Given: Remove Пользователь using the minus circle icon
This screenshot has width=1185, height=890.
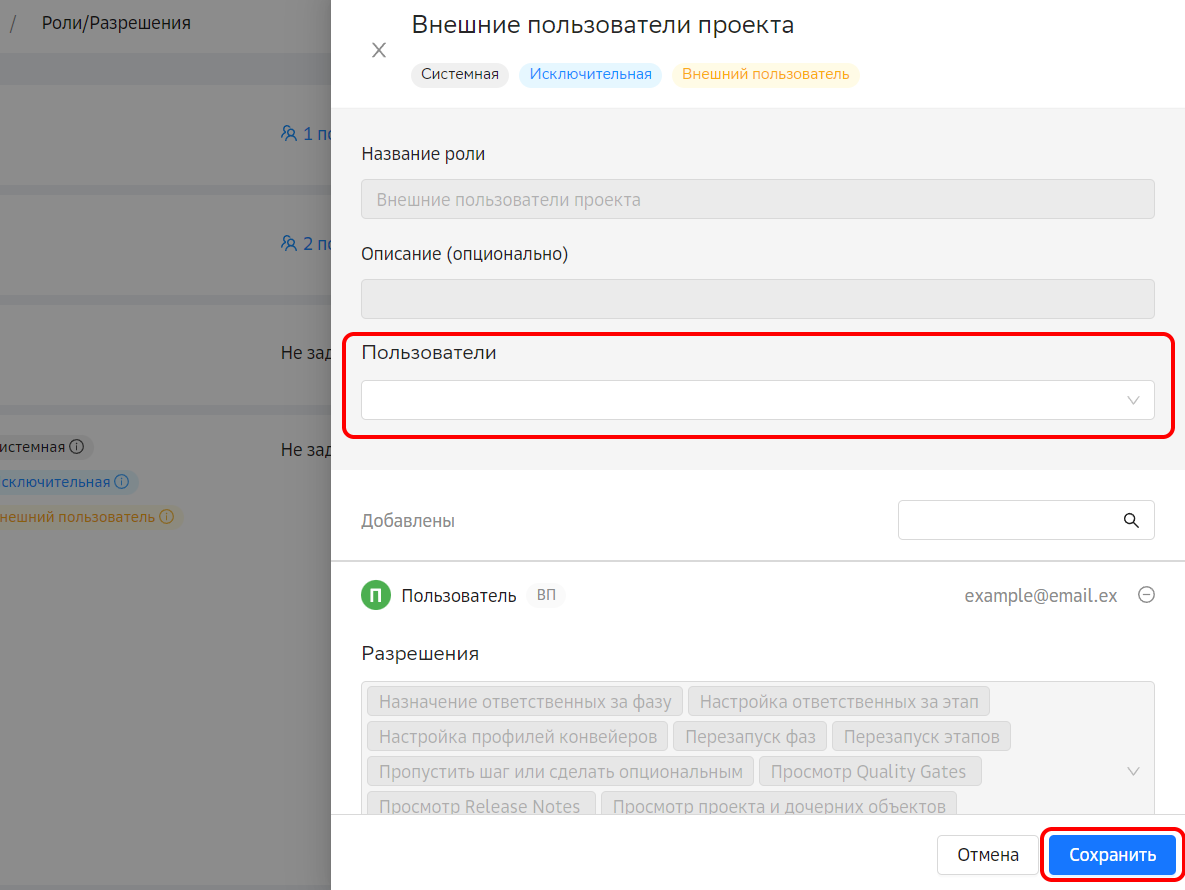Looking at the screenshot, I should coord(1146,595).
